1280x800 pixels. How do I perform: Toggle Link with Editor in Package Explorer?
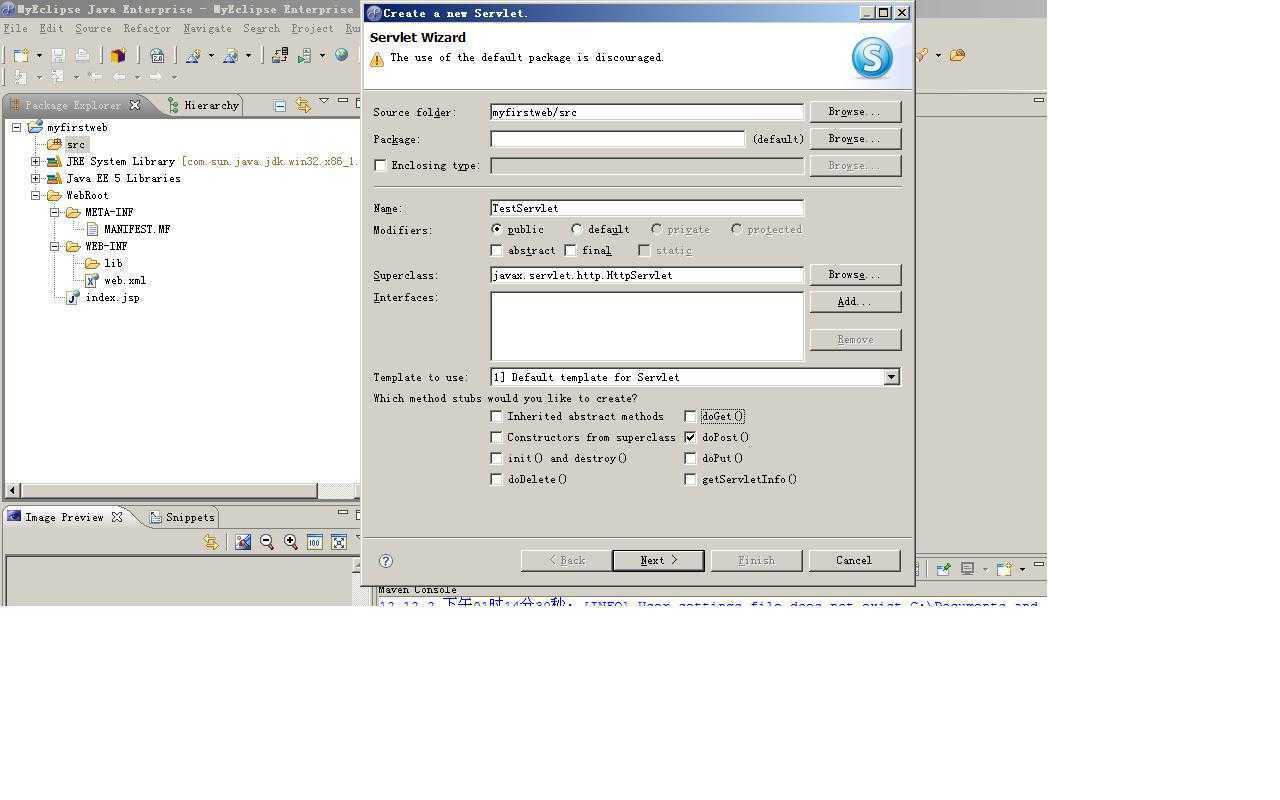point(303,105)
